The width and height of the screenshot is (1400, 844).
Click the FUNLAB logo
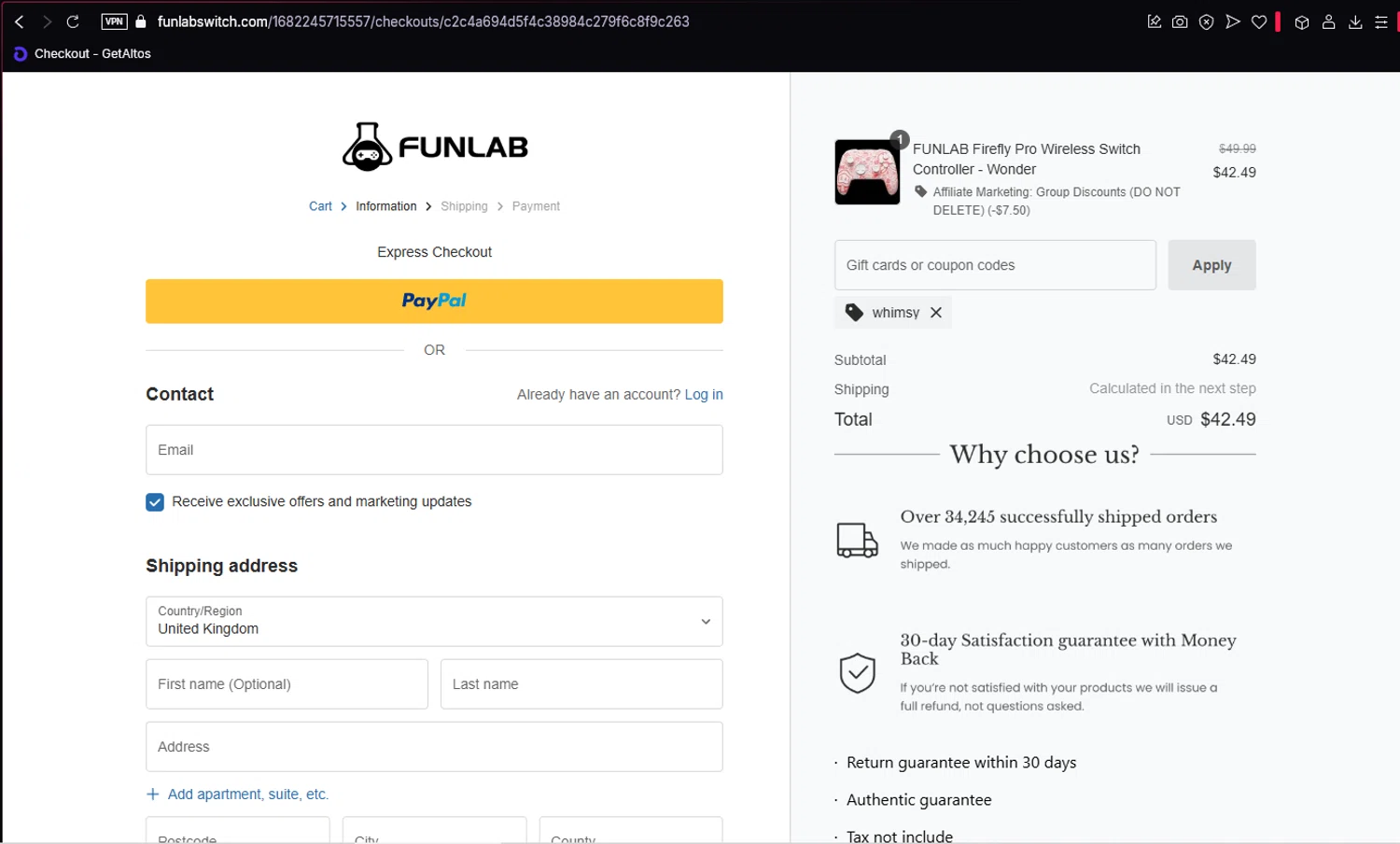pyautogui.click(x=435, y=147)
